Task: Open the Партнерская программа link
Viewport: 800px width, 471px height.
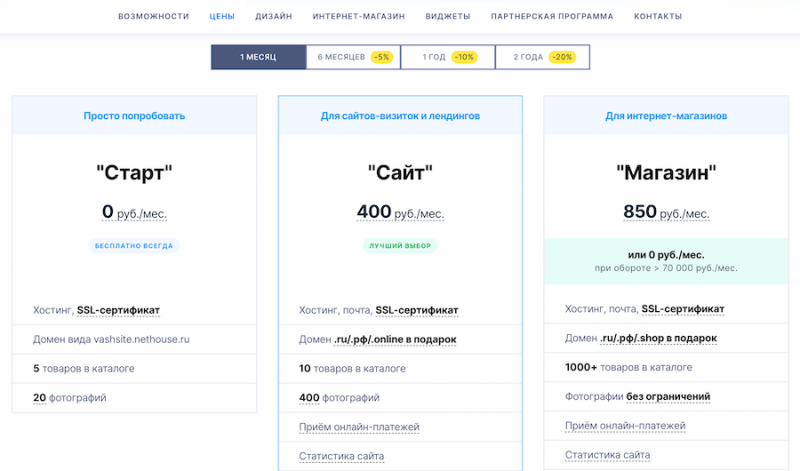Action: tap(552, 17)
